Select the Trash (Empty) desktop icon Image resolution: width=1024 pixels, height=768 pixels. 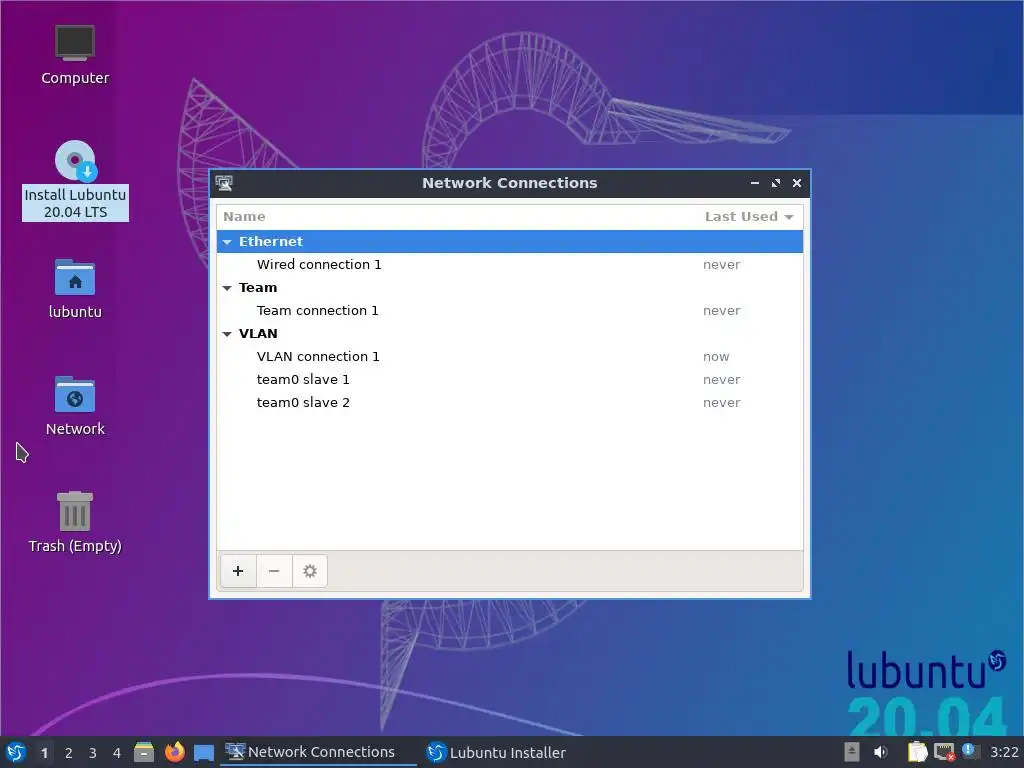coord(75,522)
